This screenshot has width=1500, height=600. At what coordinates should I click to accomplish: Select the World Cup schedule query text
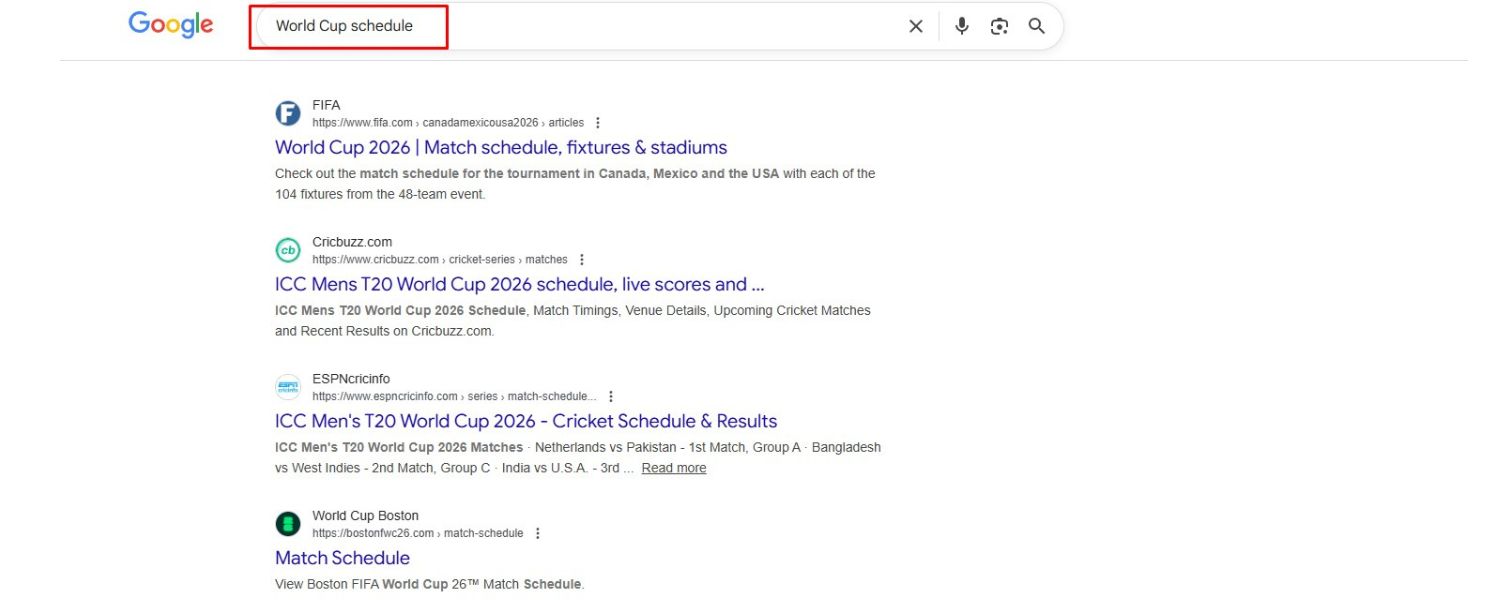[x=345, y=26]
